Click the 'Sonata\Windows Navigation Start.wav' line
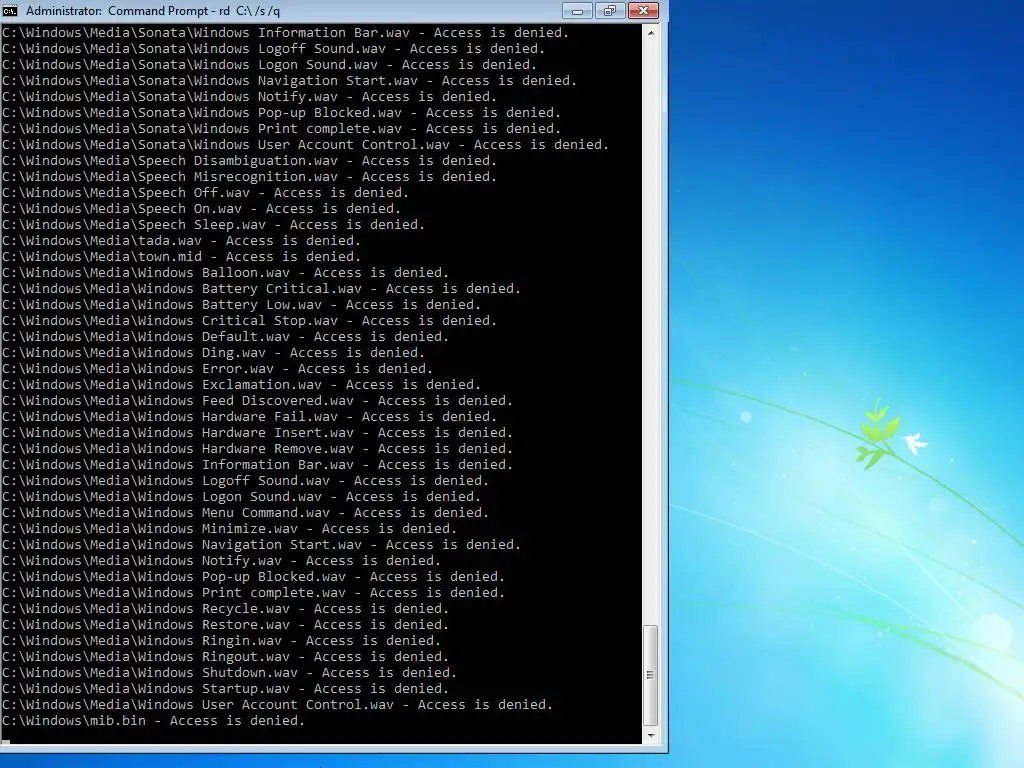 (x=289, y=81)
